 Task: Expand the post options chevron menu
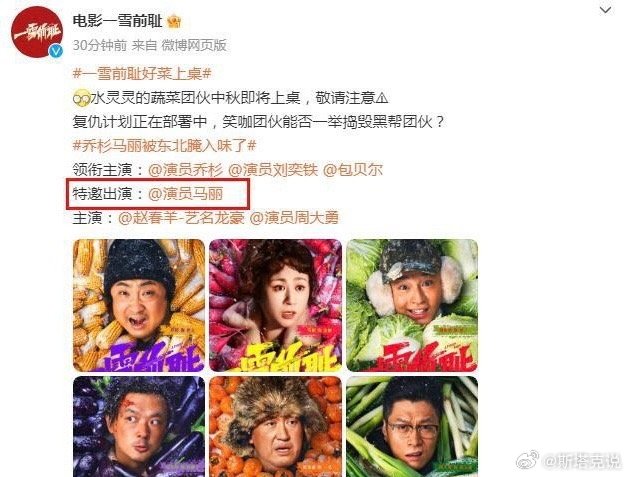[x=605, y=10]
